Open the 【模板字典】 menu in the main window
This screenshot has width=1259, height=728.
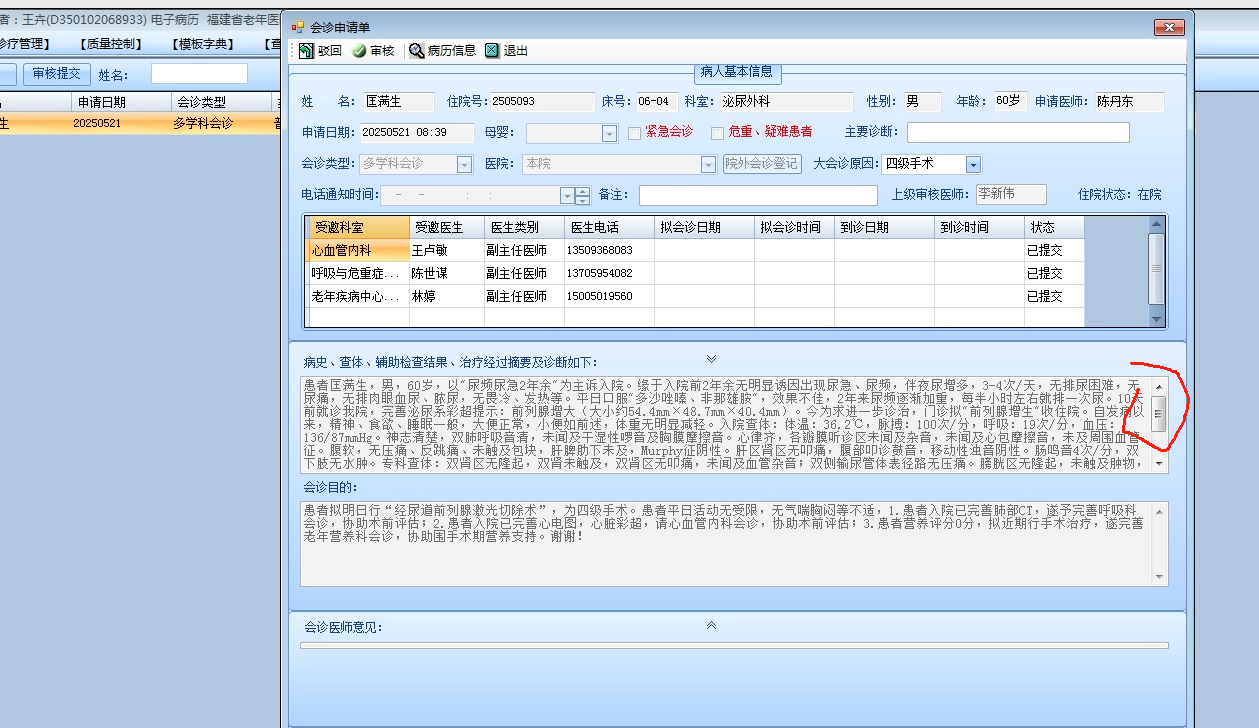point(203,44)
